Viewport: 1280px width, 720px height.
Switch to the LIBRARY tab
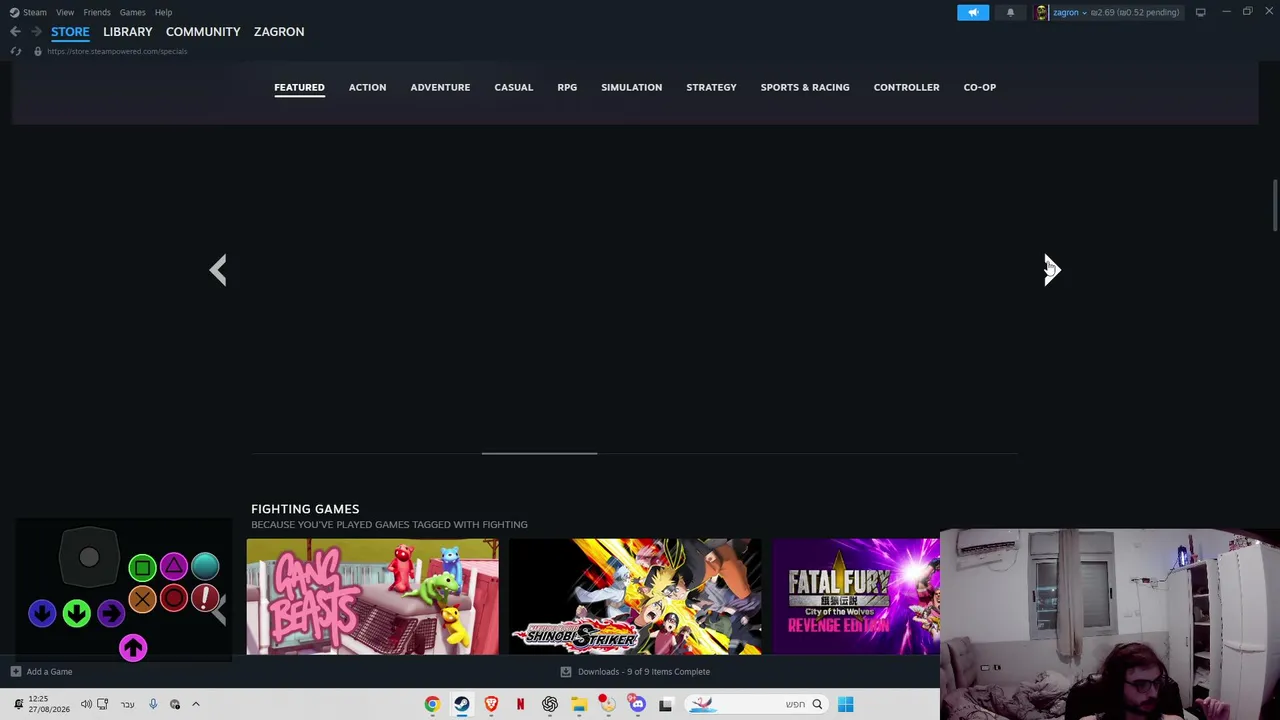pos(128,32)
